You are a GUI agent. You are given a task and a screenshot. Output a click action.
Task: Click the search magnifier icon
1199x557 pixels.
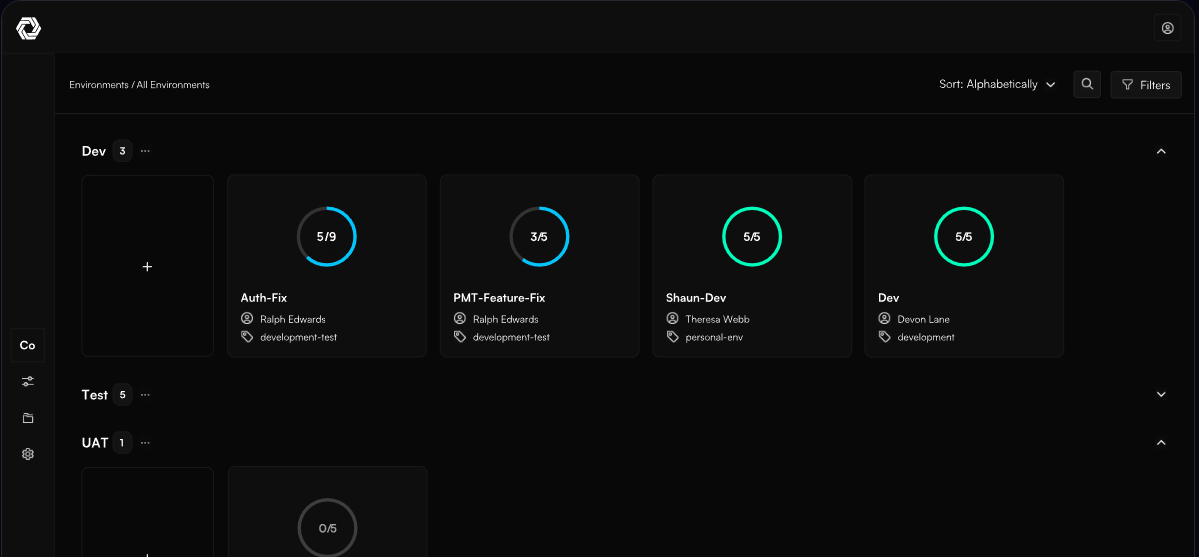point(1087,84)
